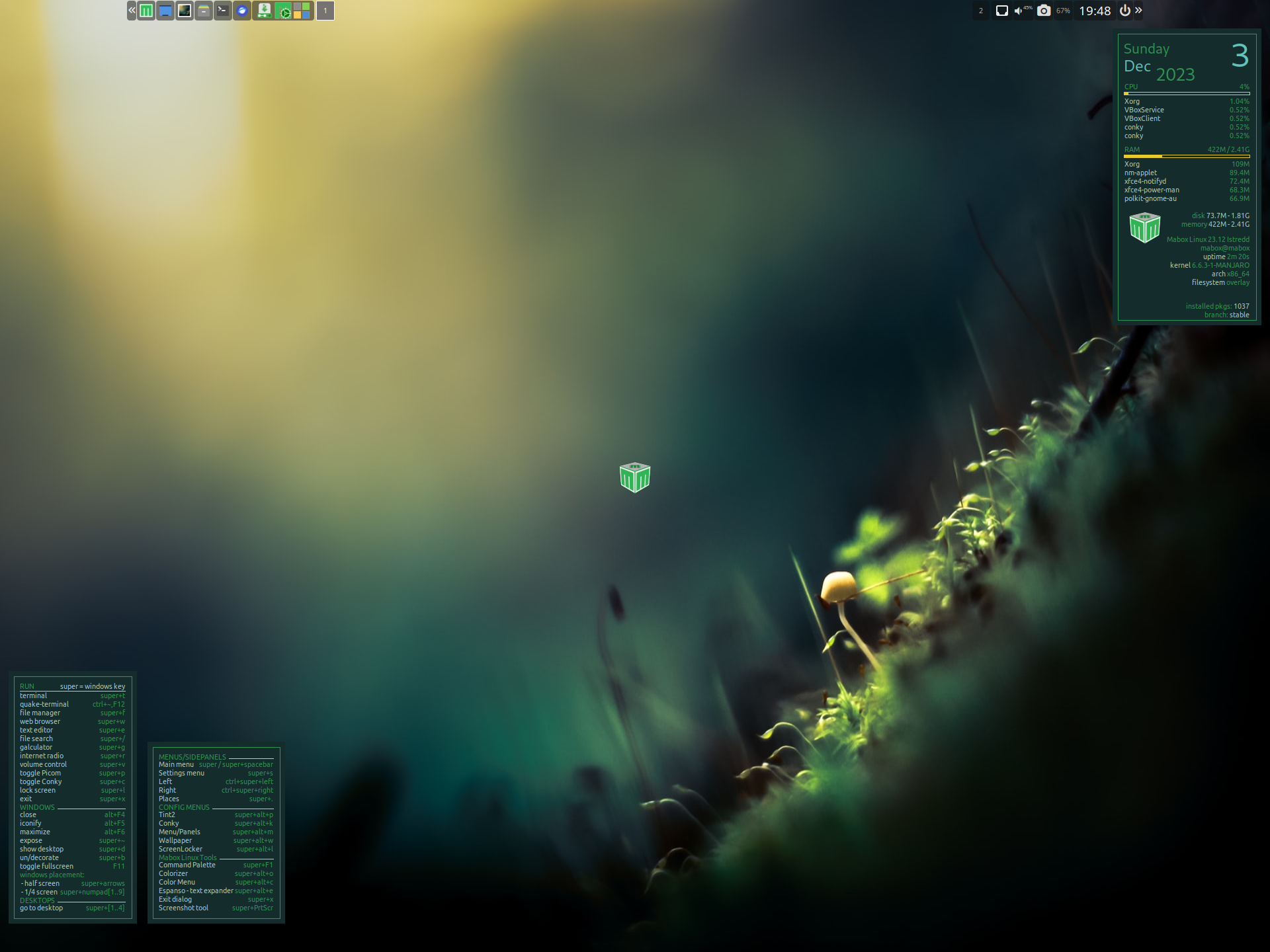Click 'kernel 6.6.3-1-MANJARO' line
Screen dimensions: 1270x952
pos(1210,265)
